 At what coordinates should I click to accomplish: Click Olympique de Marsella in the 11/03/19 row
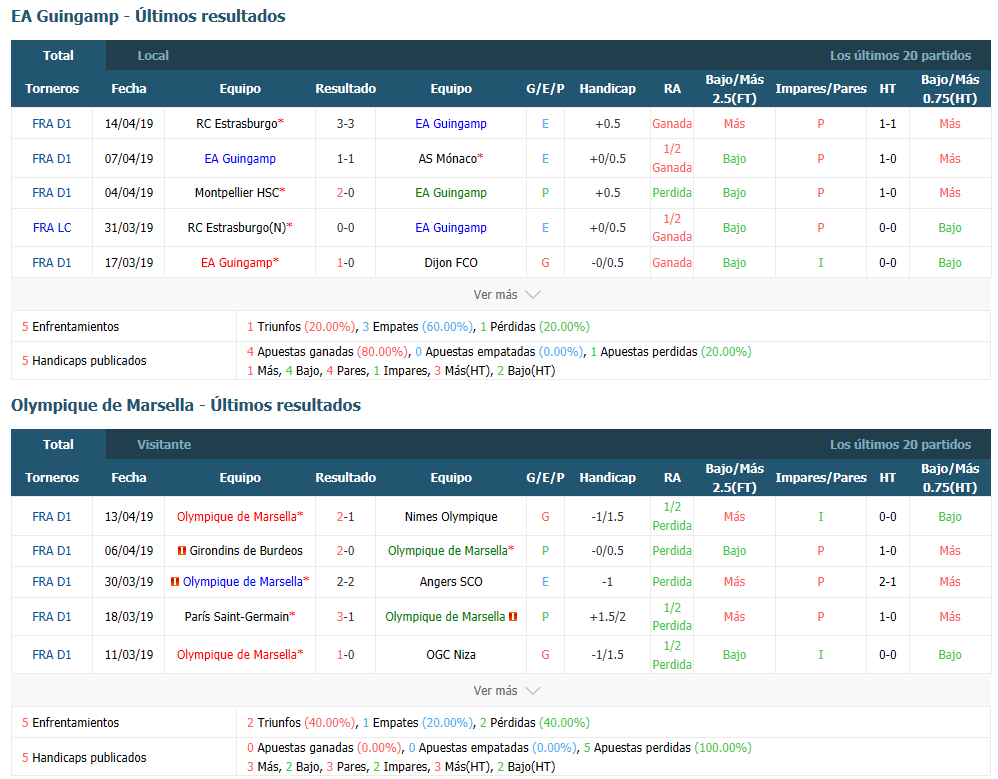coord(237,654)
